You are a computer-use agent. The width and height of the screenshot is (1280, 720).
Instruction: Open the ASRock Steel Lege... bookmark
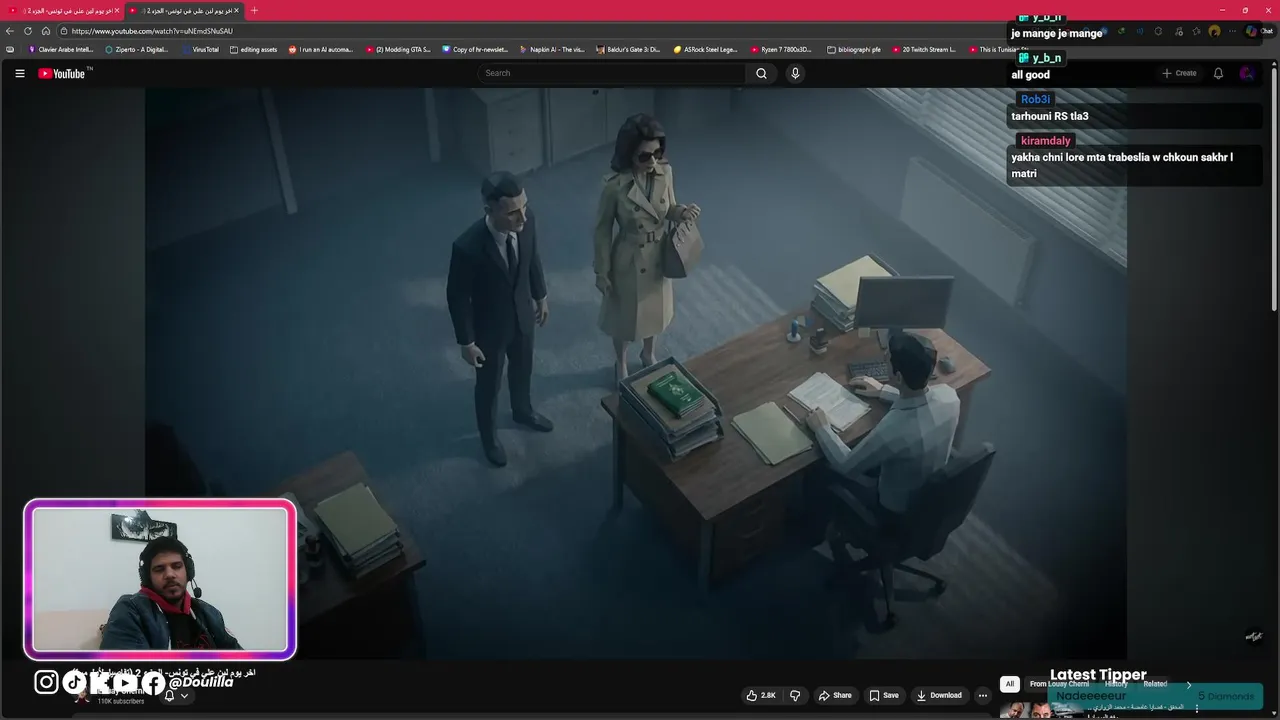[x=705, y=49]
